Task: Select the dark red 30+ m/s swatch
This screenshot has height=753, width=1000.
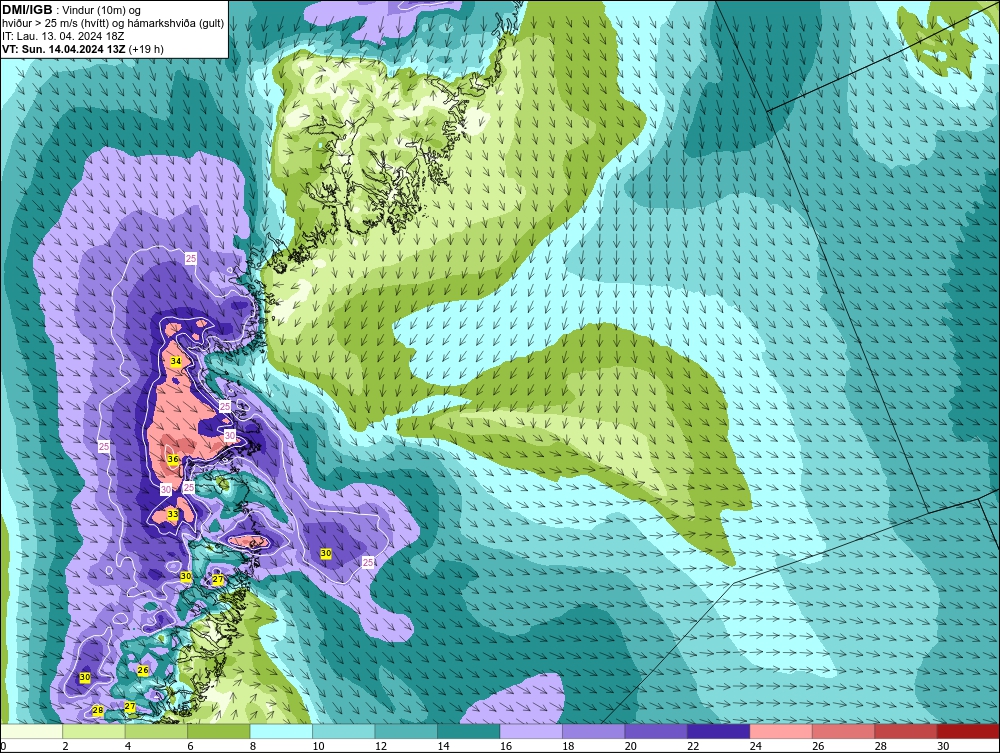Action: (969, 731)
